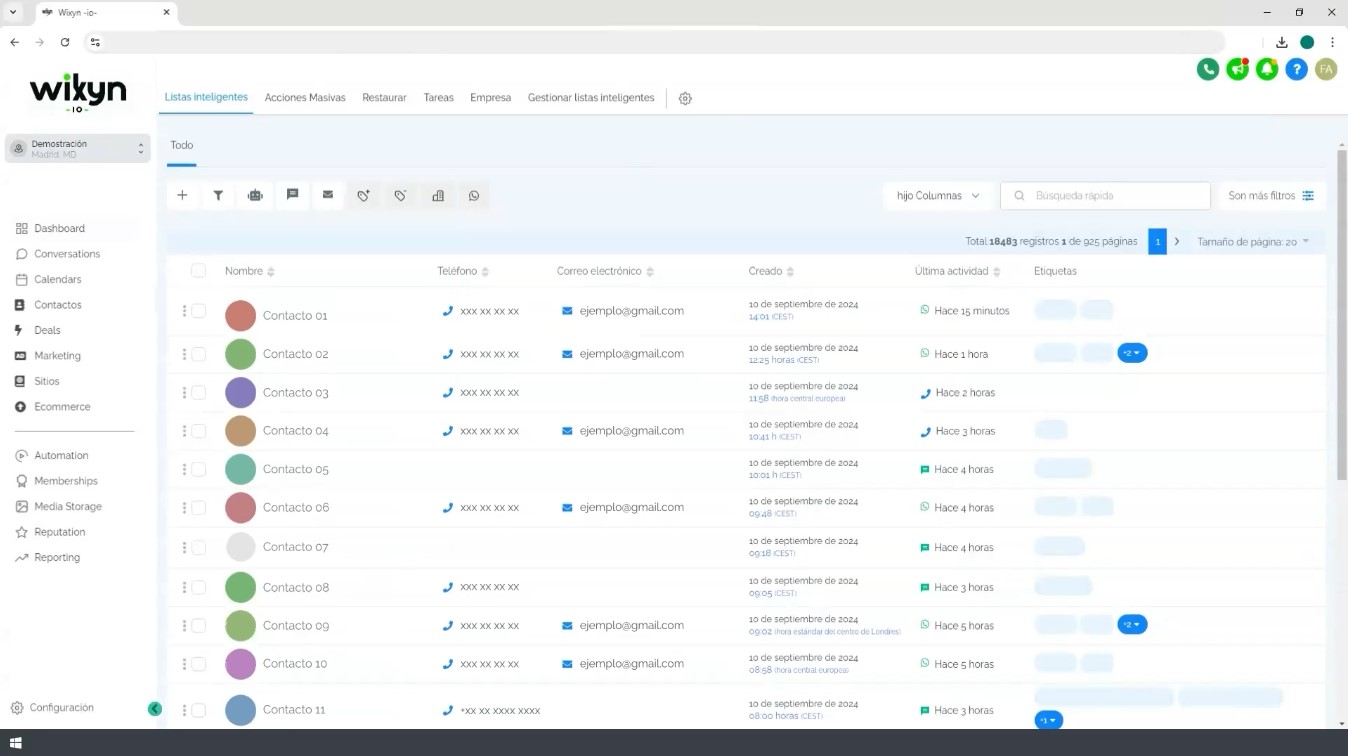The height and width of the screenshot is (756, 1348).
Task: Check the box for Contacto 10
Action: point(199,664)
